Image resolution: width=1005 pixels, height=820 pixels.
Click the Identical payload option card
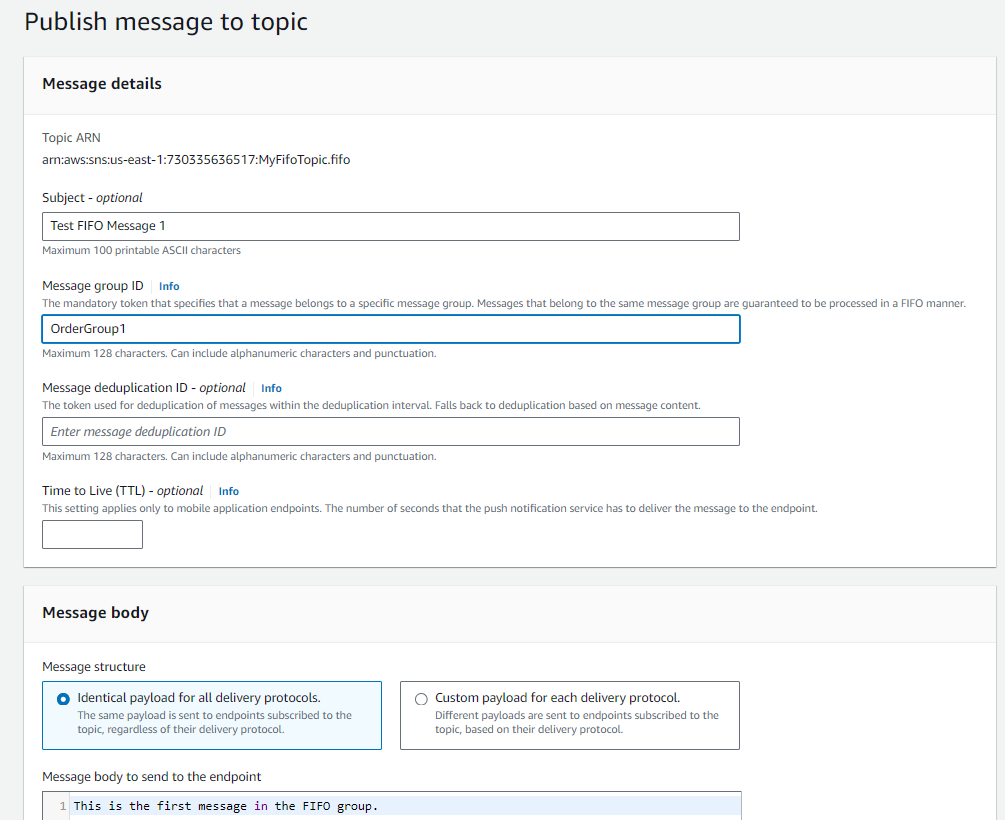(211, 715)
